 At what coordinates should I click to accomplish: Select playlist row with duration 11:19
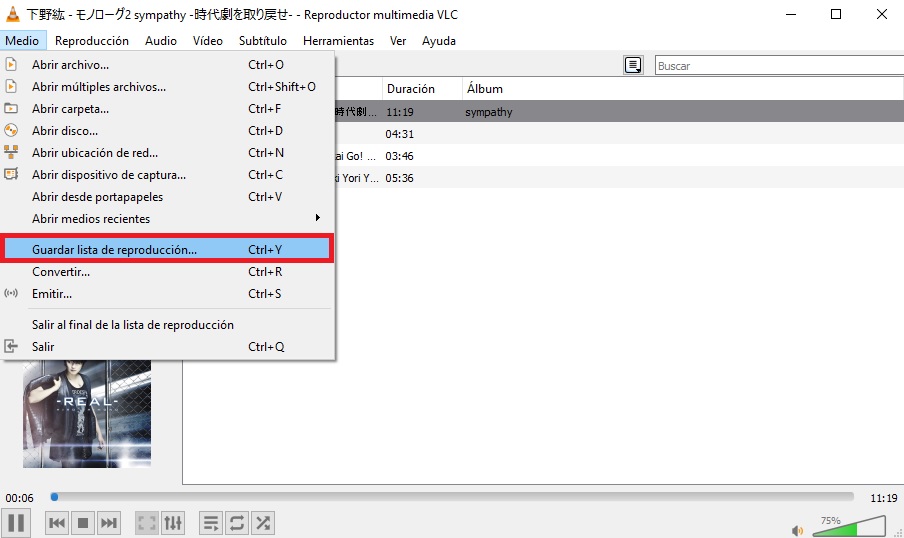tap(619, 111)
